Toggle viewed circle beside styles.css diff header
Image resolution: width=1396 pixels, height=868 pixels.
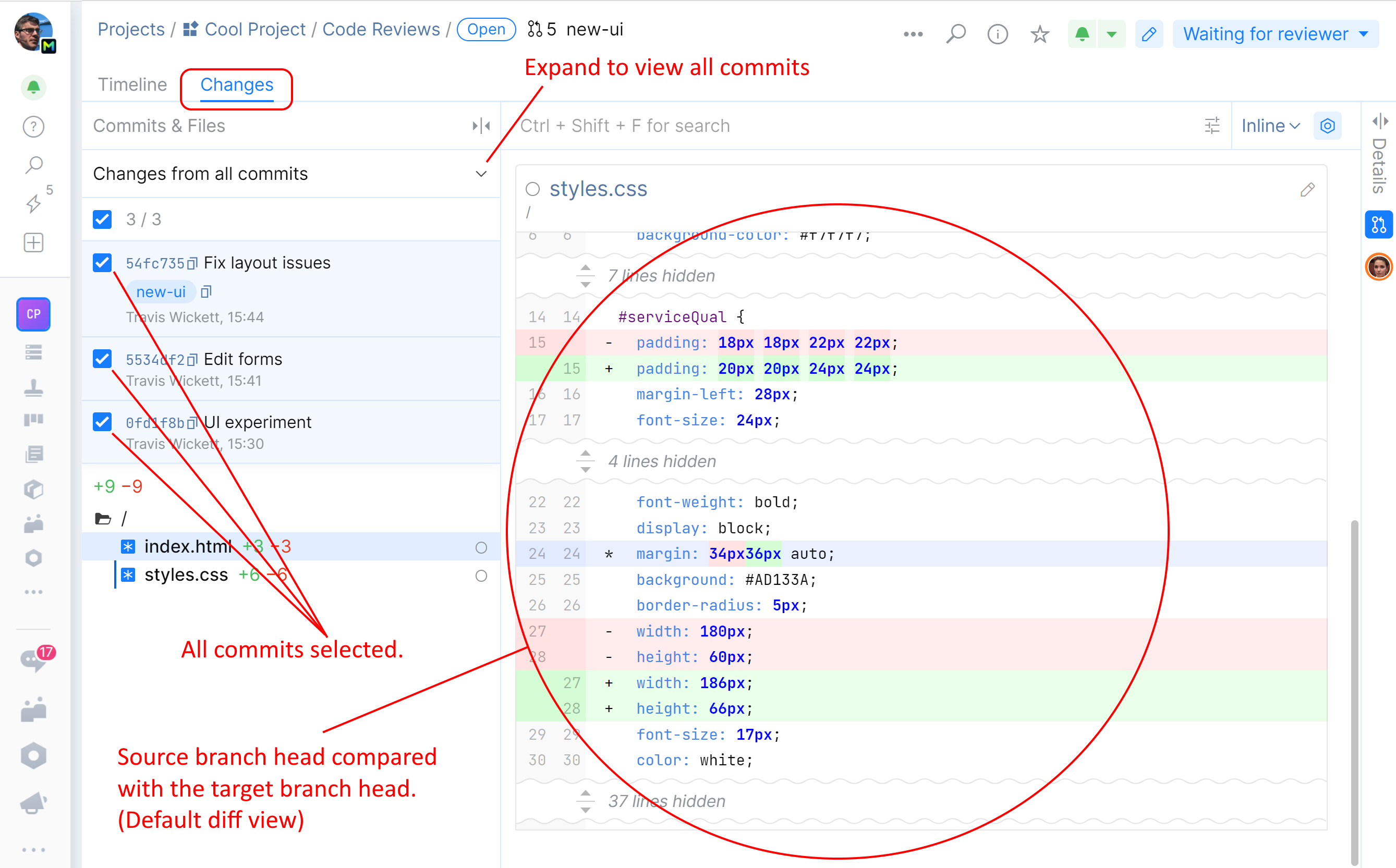coord(533,189)
